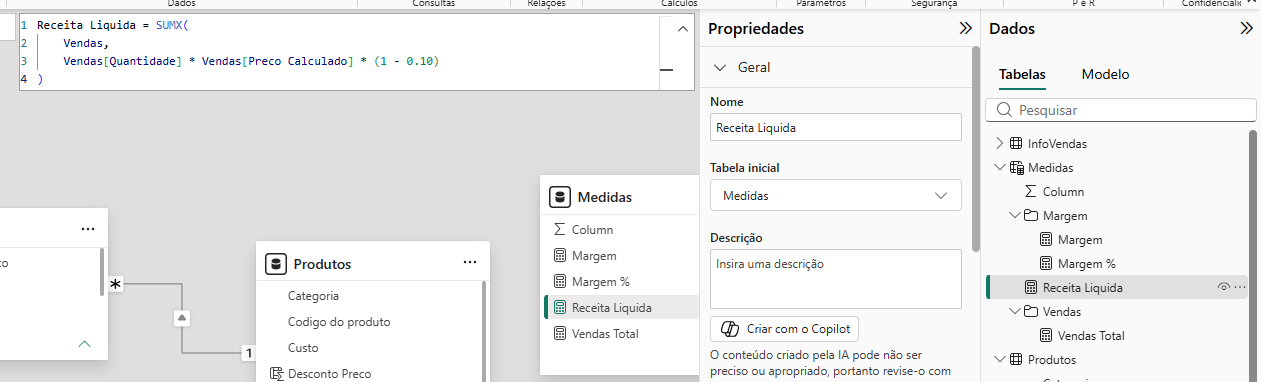Click calculator icon beside Vendas Total in card
The image size is (1261, 382).
(x=559, y=334)
